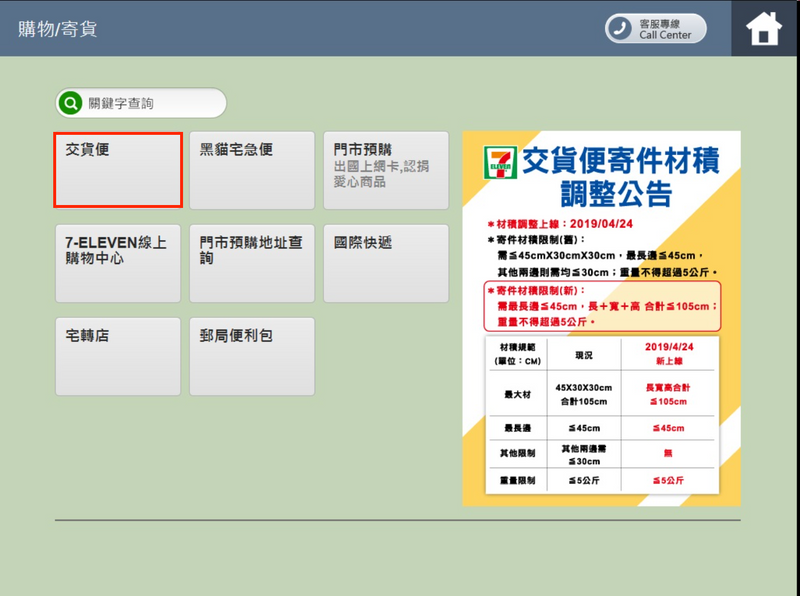The height and width of the screenshot is (596, 800).
Task: Click the 其他限制 row label in table
Action: pos(517,453)
